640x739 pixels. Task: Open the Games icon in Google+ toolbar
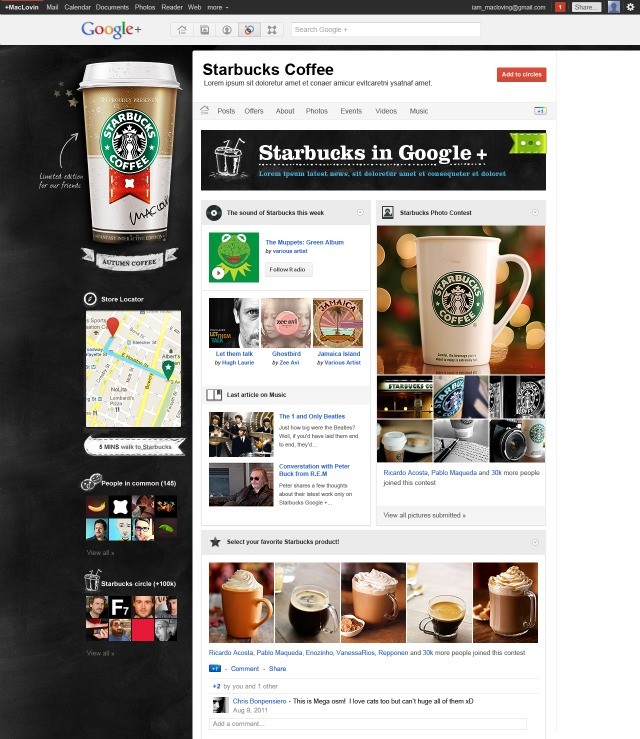point(273,30)
